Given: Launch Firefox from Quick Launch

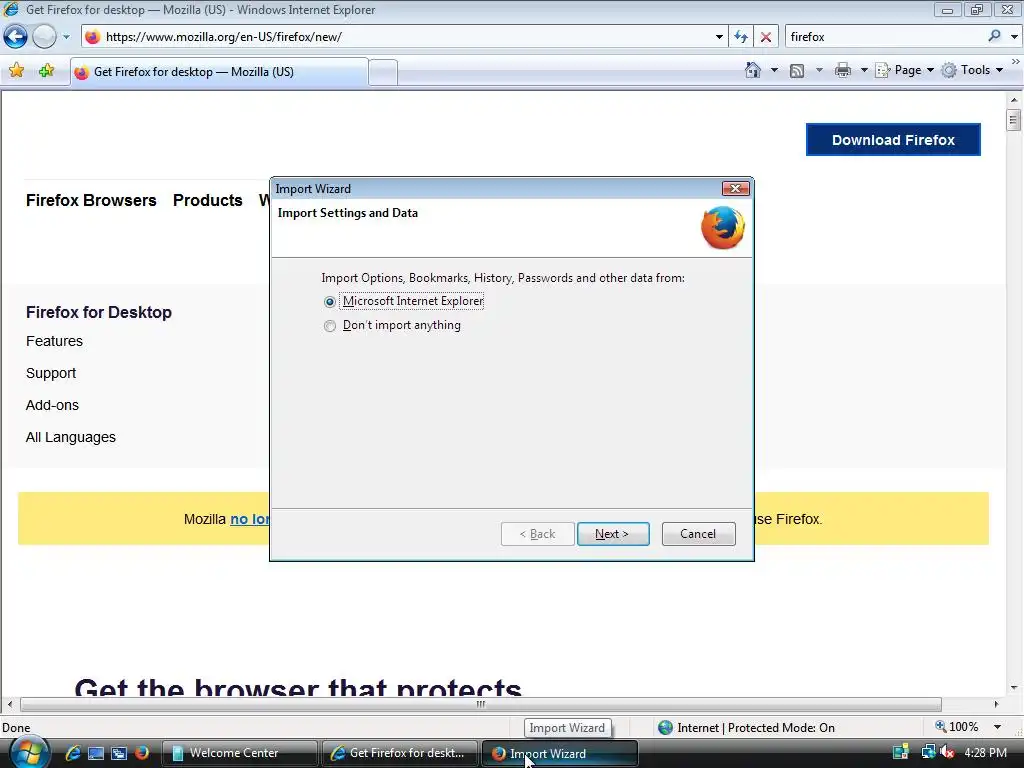Looking at the screenshot, I should pyautogui.click(x=142, y=753).
